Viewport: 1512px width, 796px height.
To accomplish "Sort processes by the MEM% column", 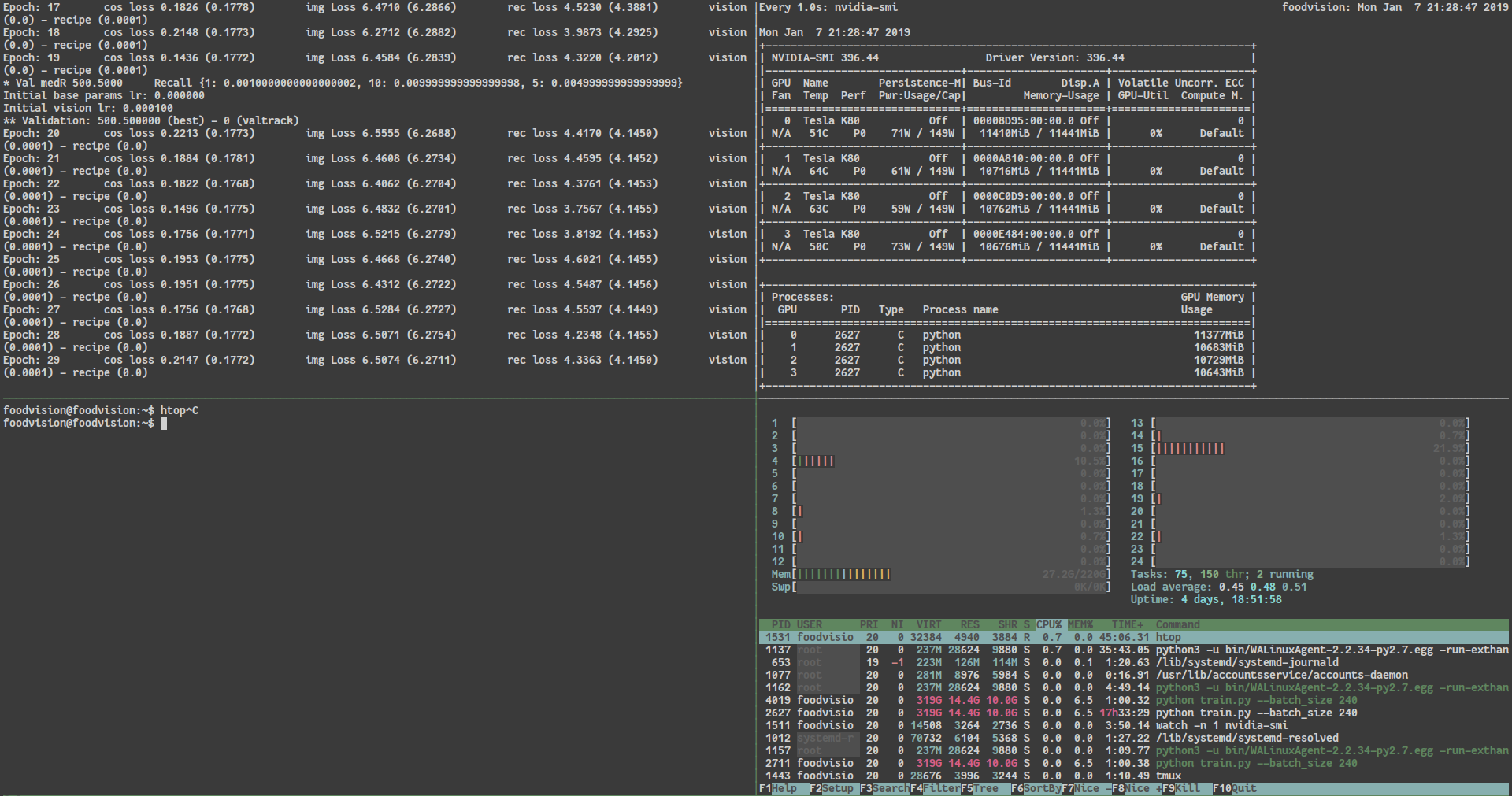I will [1080, 624].
